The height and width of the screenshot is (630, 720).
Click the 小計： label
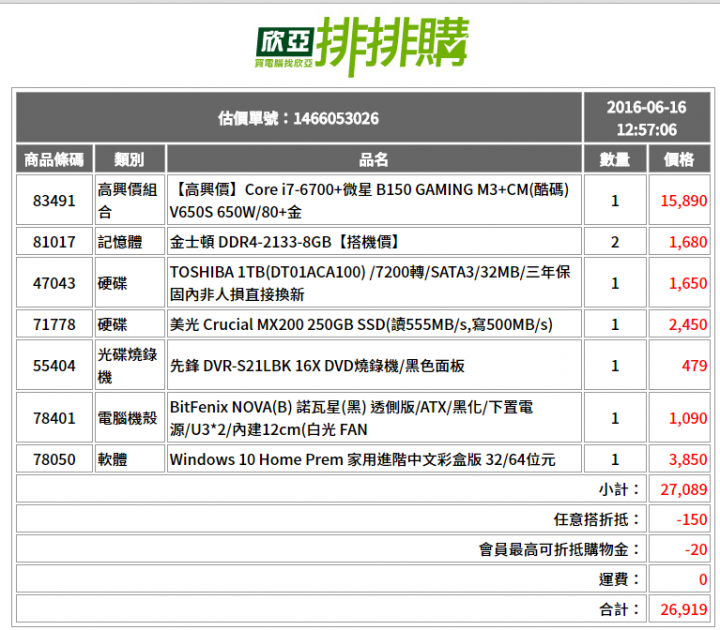[619, 489]
